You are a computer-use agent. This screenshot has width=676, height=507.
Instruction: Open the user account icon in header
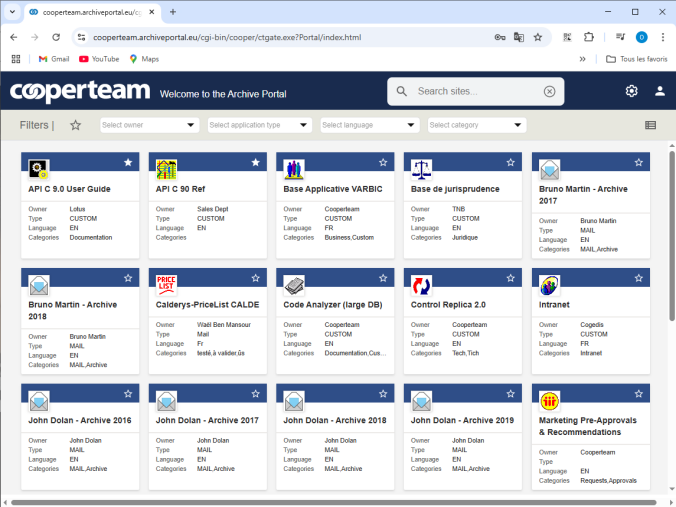pyautogui.click(x=660, y=91)
